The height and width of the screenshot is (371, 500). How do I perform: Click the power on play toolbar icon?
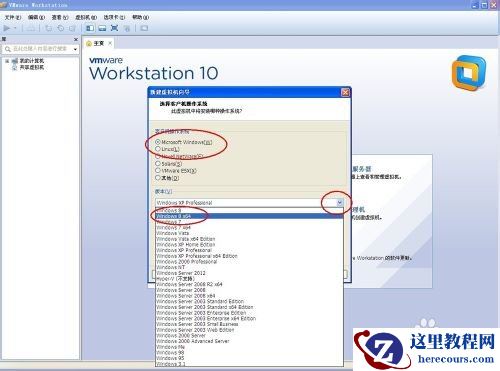point(7,28)
